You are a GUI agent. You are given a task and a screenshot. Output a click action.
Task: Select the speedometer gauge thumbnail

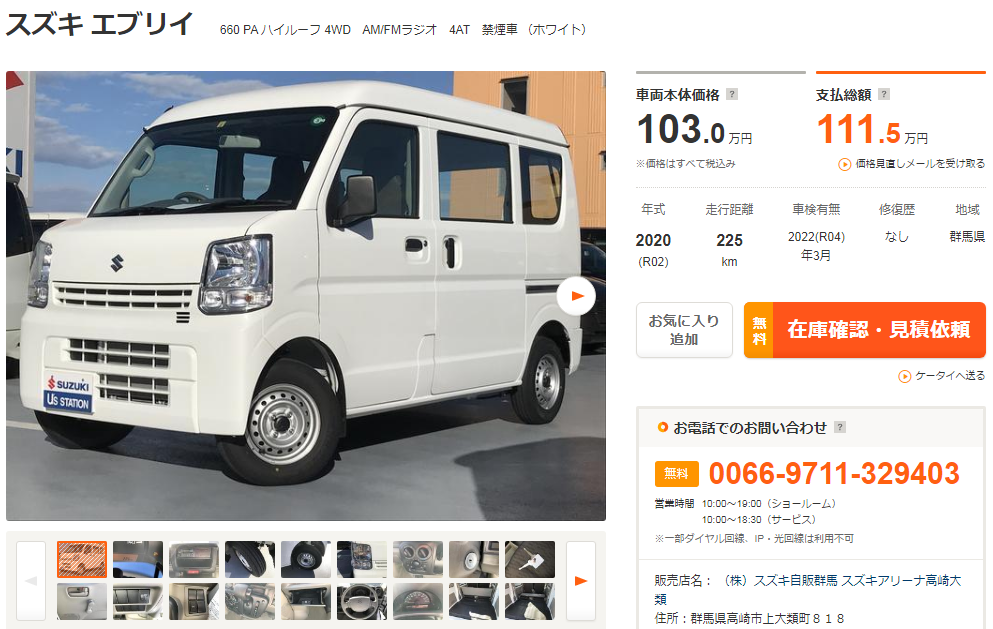[x=418, y=601]
